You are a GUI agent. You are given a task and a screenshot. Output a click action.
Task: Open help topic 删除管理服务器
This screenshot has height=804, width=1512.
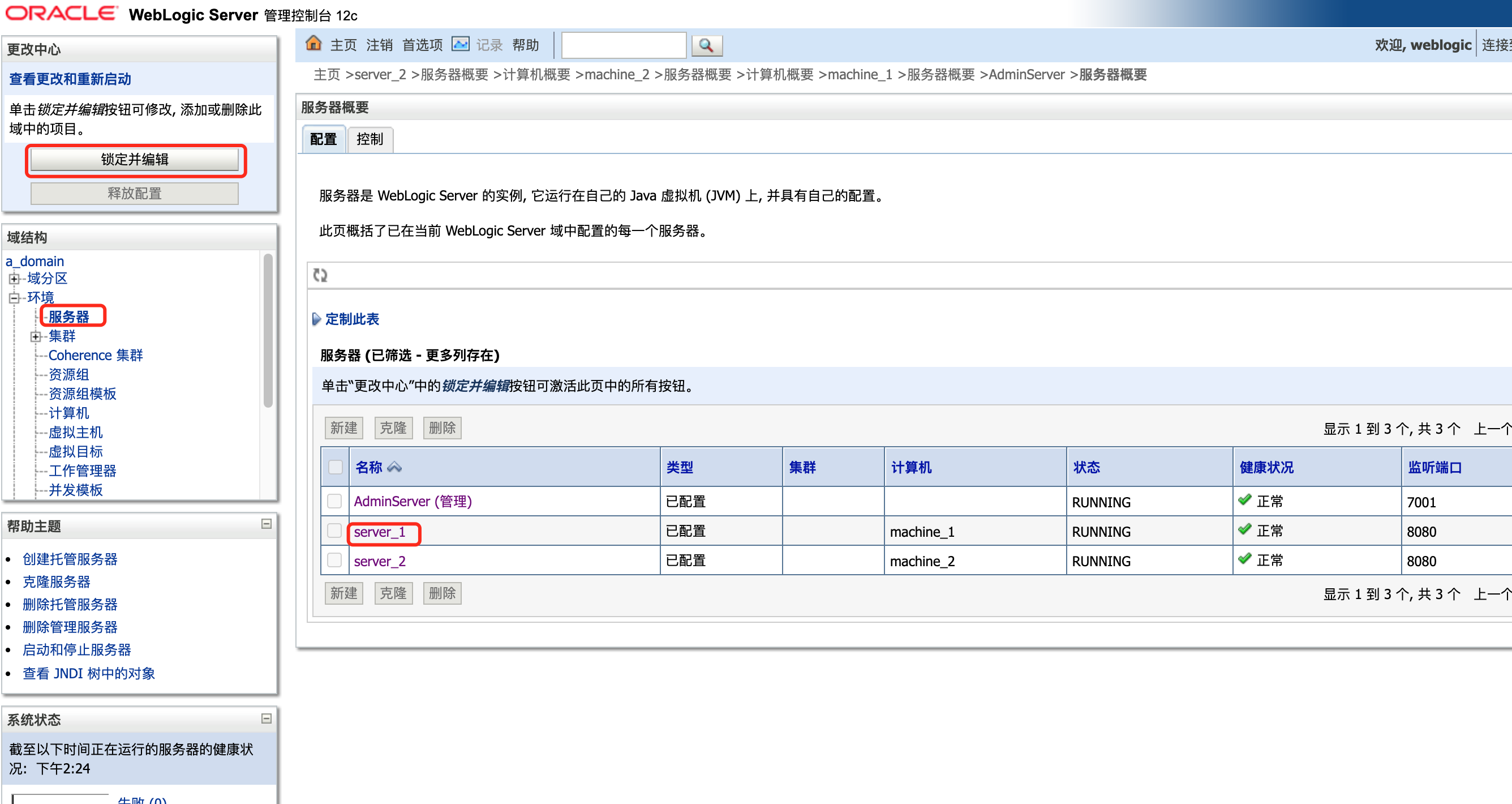pos(70,627)
